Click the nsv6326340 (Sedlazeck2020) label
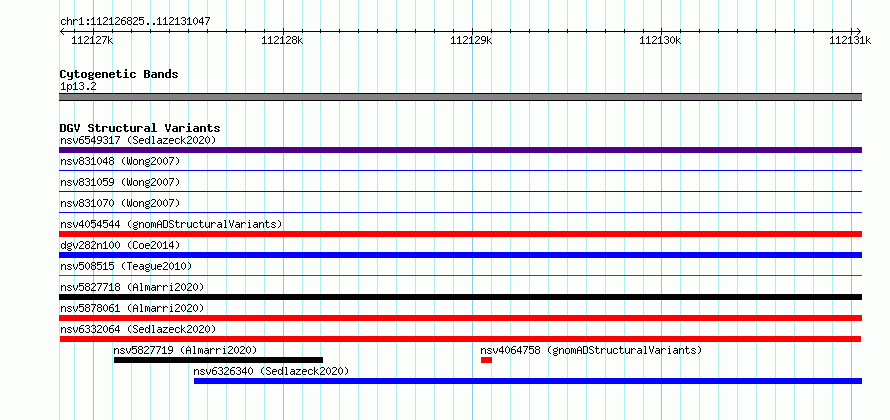Image resolution: width=890 pixels, height=420 pixels. [271, 371]
